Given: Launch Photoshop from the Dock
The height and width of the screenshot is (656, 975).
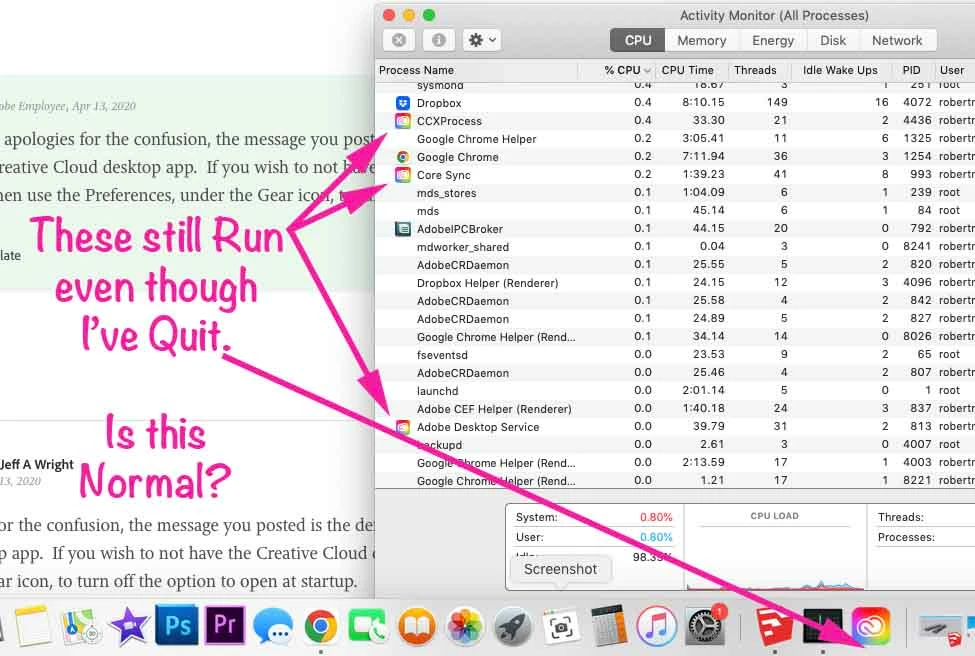Looking at the screenshot, I should (177, 625).
